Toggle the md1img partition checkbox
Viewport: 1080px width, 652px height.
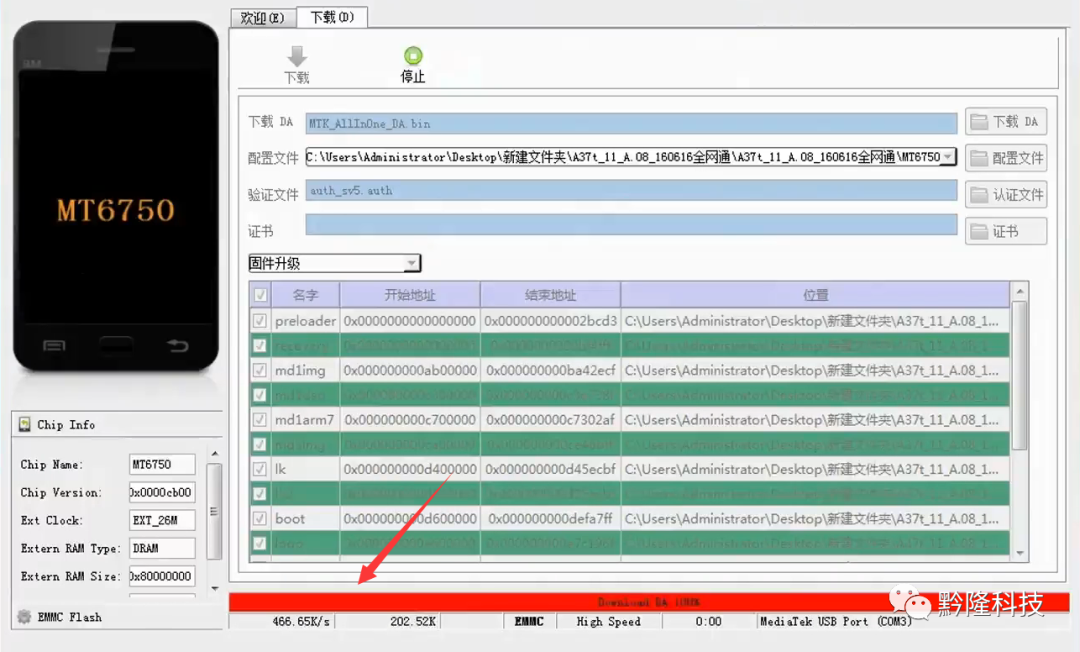tap(260, 370)
